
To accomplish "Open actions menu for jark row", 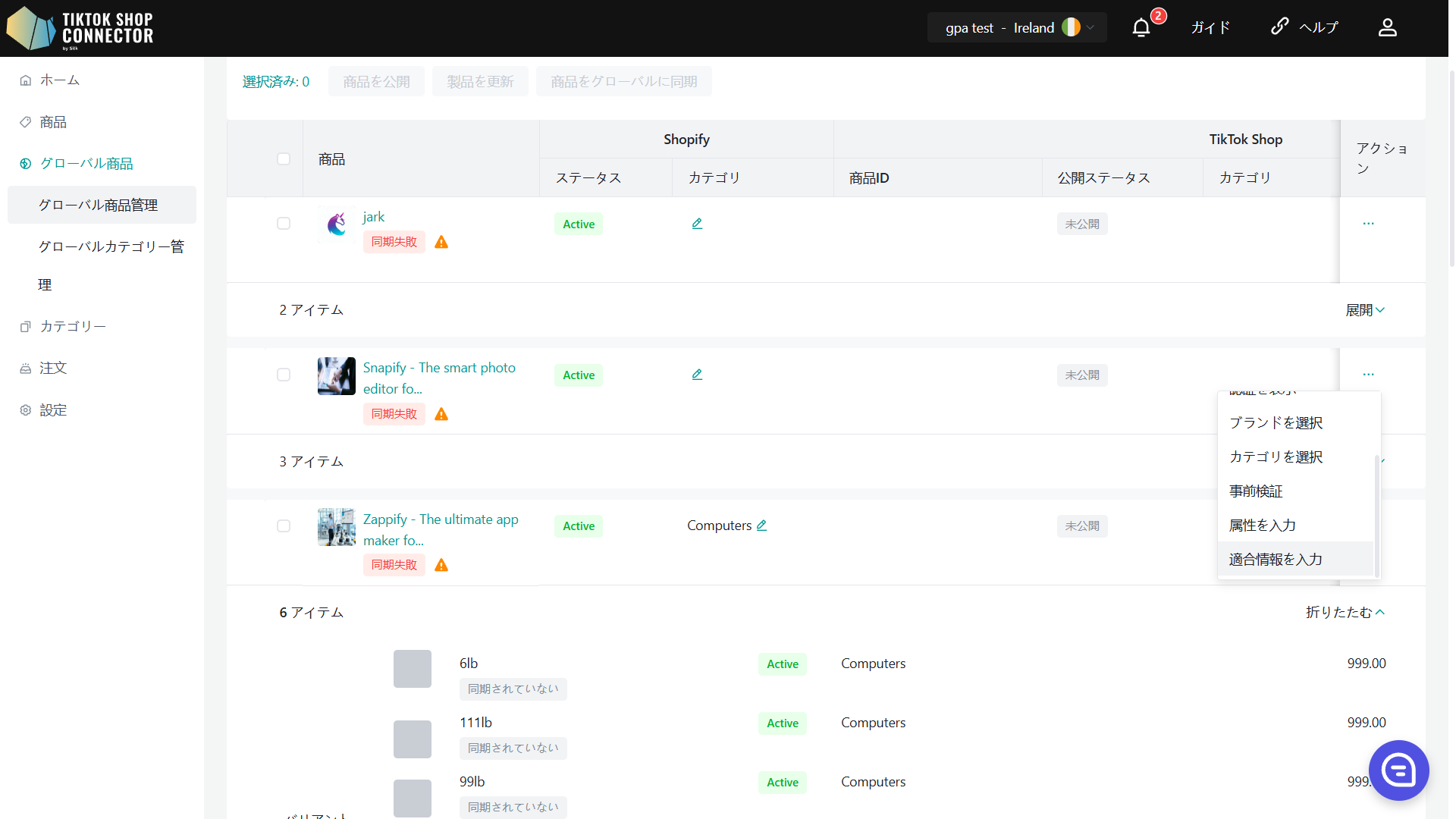I will click(x=1368, y=224).
